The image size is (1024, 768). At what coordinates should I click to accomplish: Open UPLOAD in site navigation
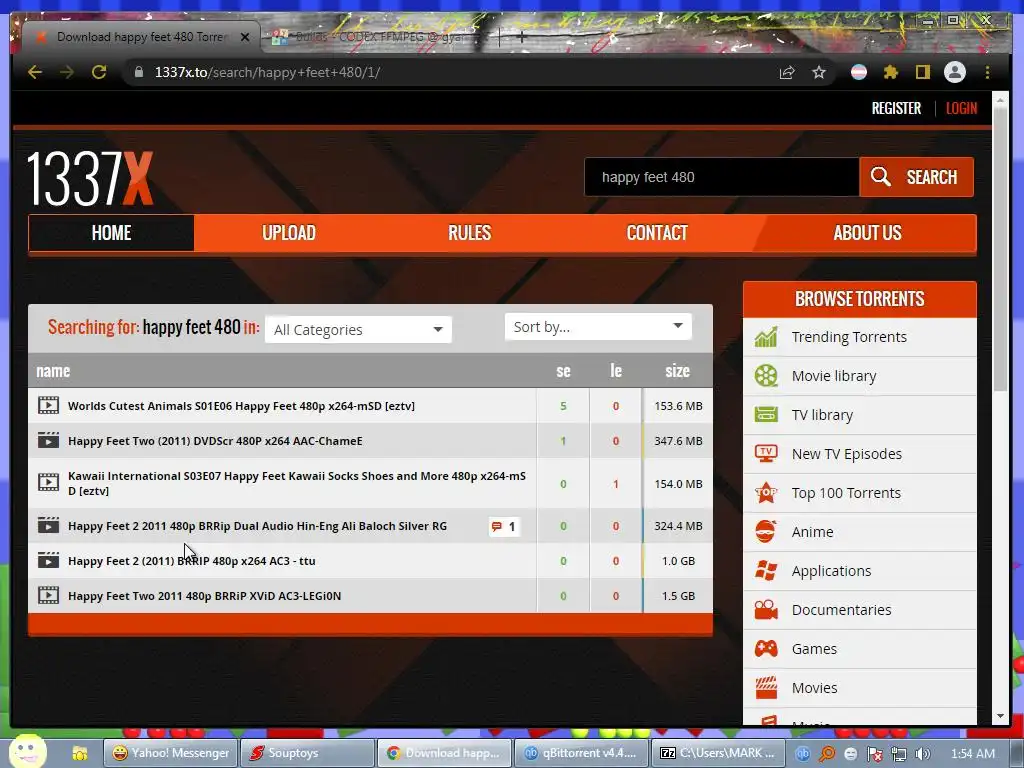(289, 232)
